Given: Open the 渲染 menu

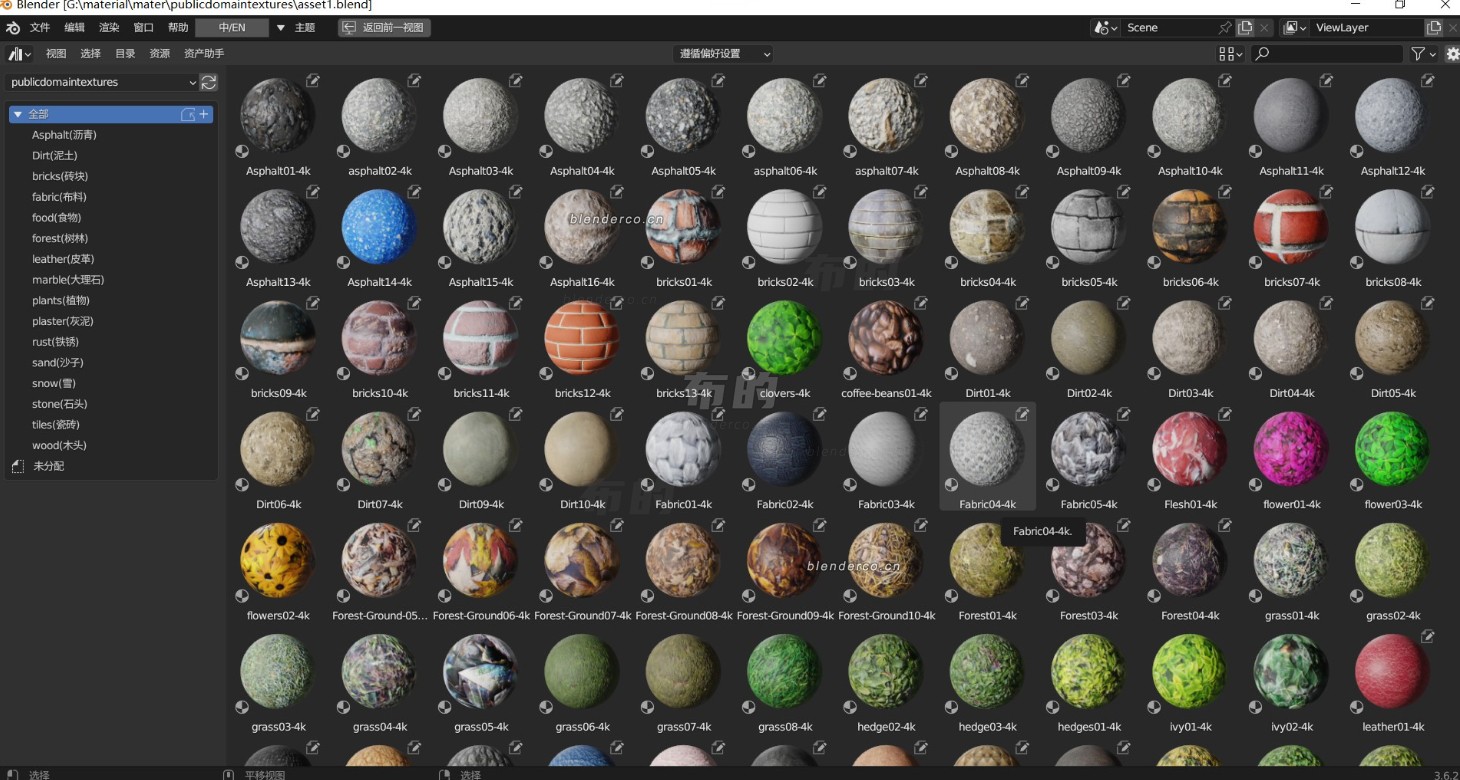Looking at the screenshot, I should [x=109, y=28].
